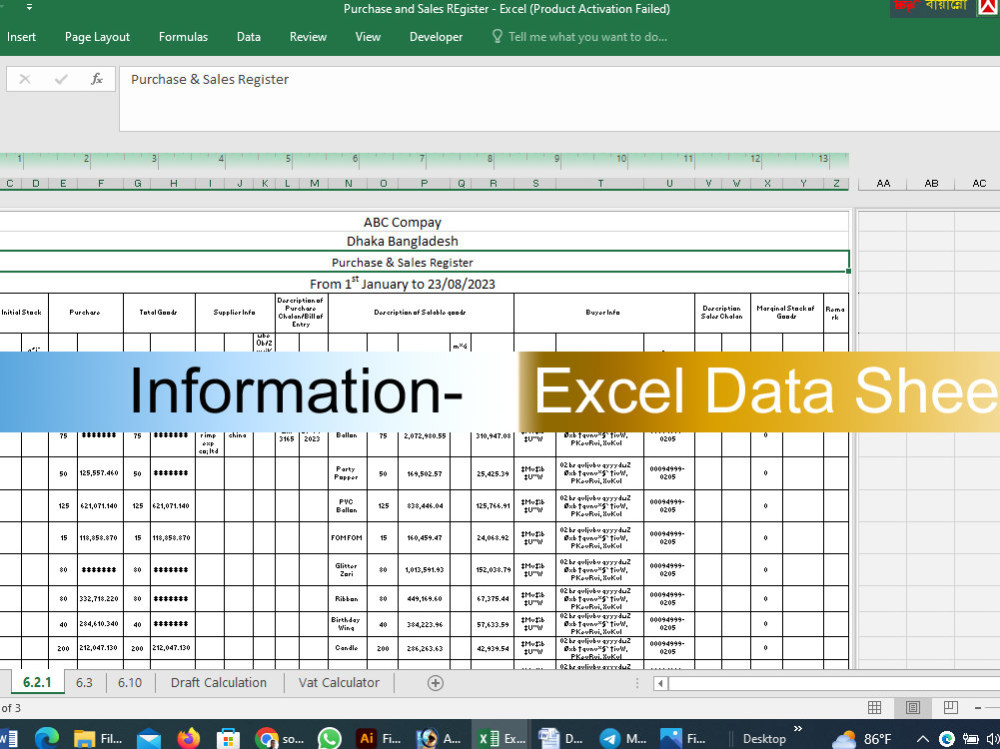1000x749 pixels.
Task: Click the battery tray icon
Action: click(x=970, y=739)
